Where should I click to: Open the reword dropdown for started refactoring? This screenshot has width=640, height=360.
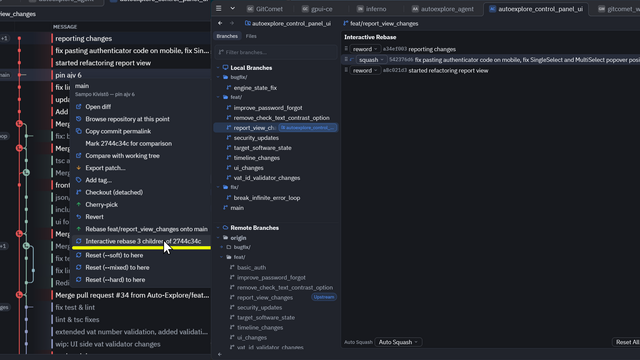365,70
